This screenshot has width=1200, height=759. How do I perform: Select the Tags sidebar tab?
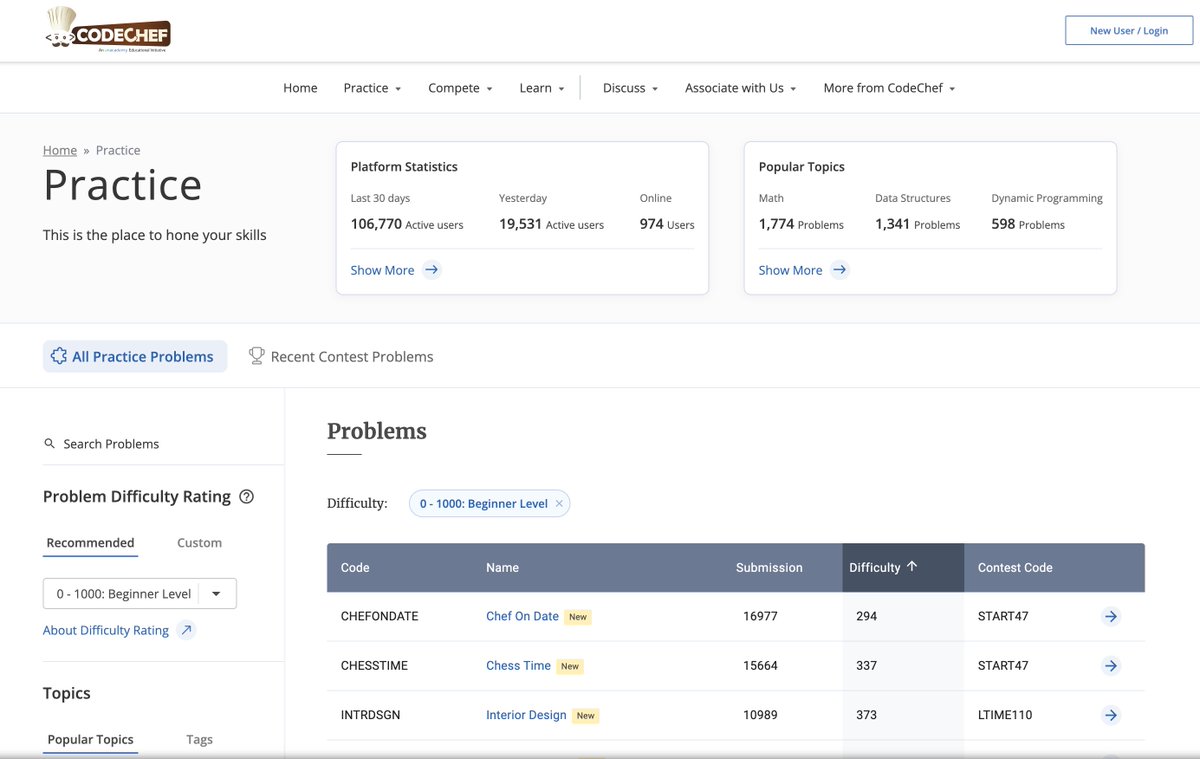[199, 740]
